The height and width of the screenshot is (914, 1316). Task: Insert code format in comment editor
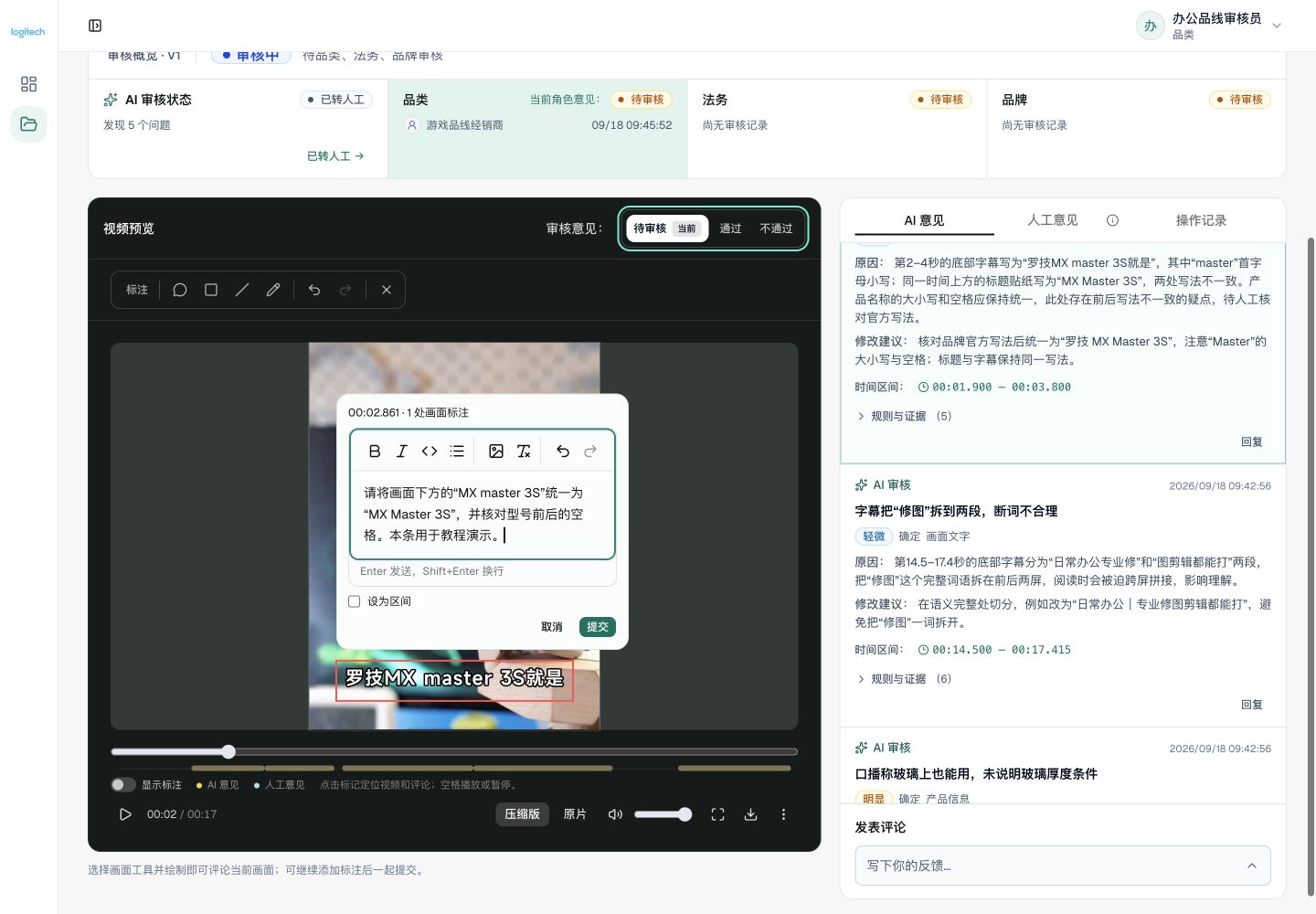pyautogui.click(x=430, y=451)
